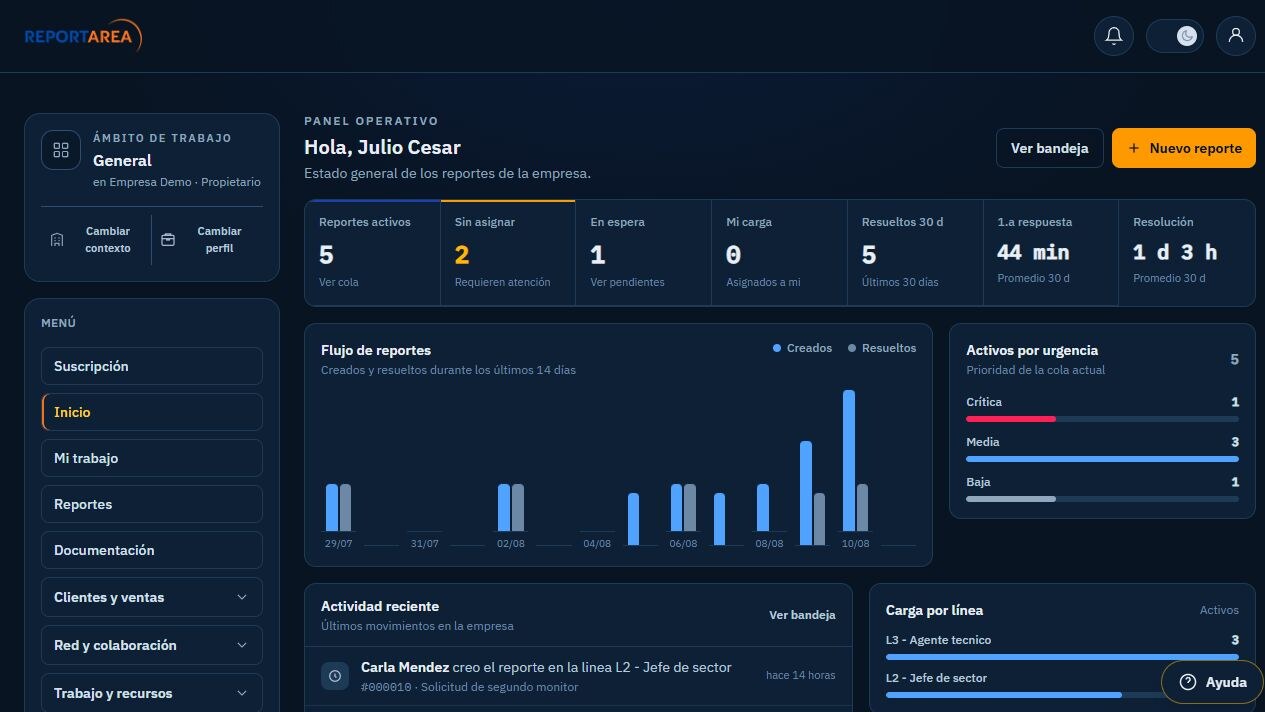Expand the Trabajo y recursos chevron
Viewport: 1265px width, 712px height.
[x=242, y=693]
